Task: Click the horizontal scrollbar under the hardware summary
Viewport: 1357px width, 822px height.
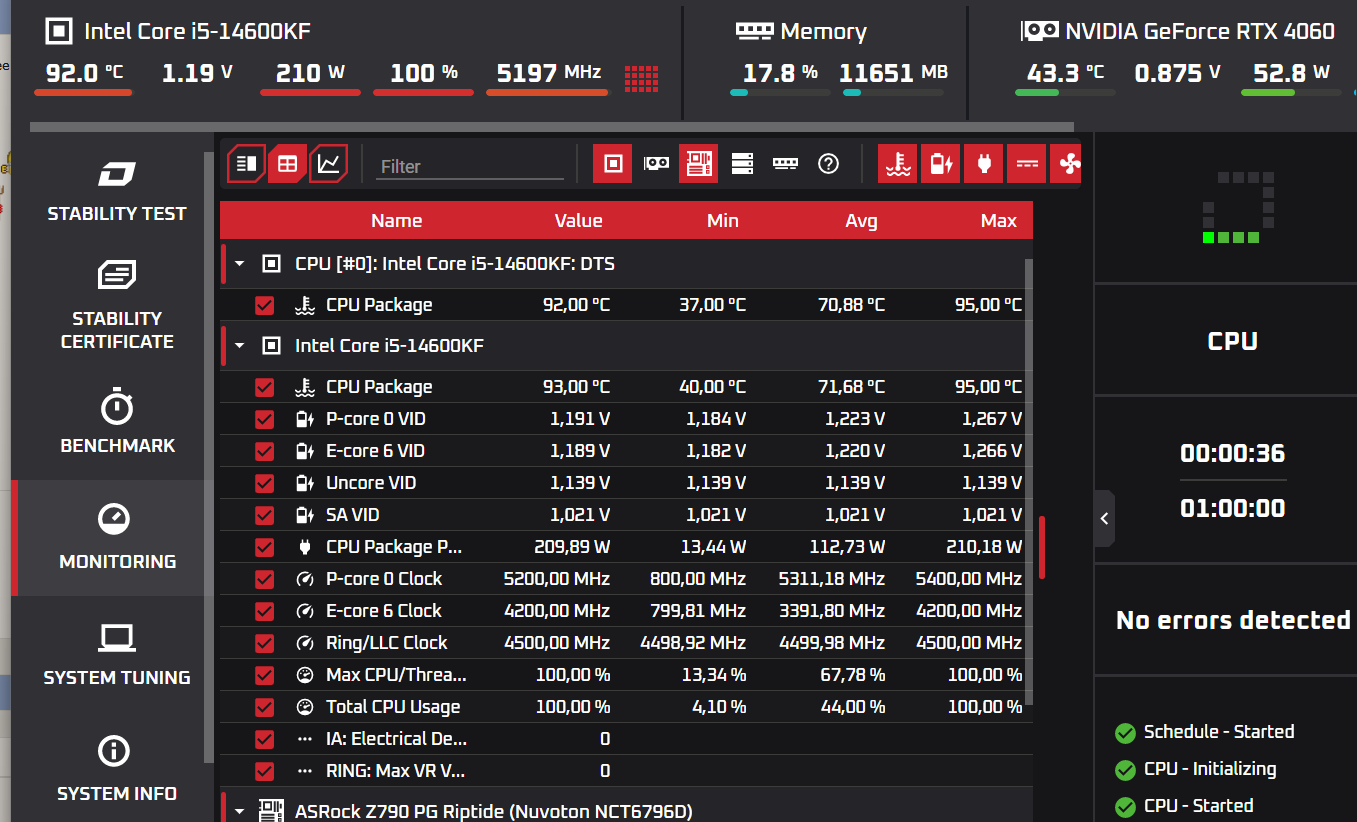Action: pos(552,127)
